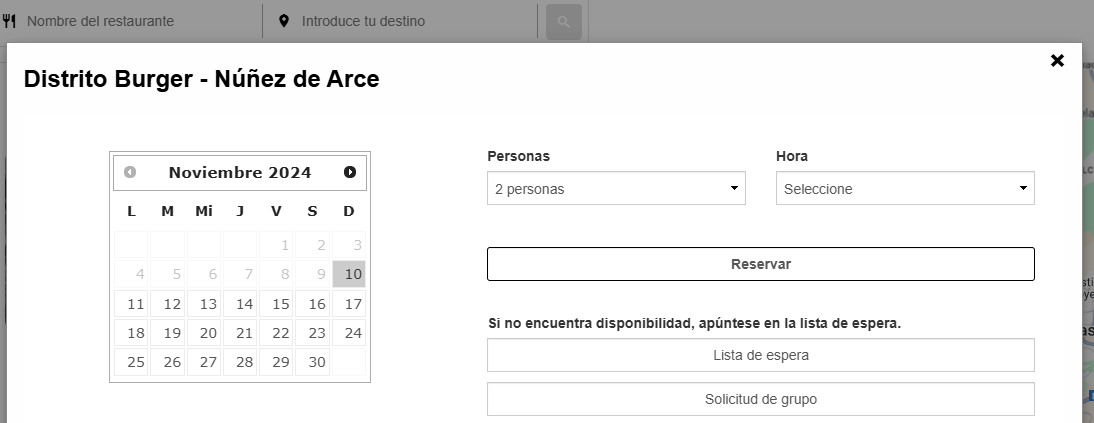Open the Personas dropdown
The height and width of the screenshot is (423, 1094).
[616, 188]
